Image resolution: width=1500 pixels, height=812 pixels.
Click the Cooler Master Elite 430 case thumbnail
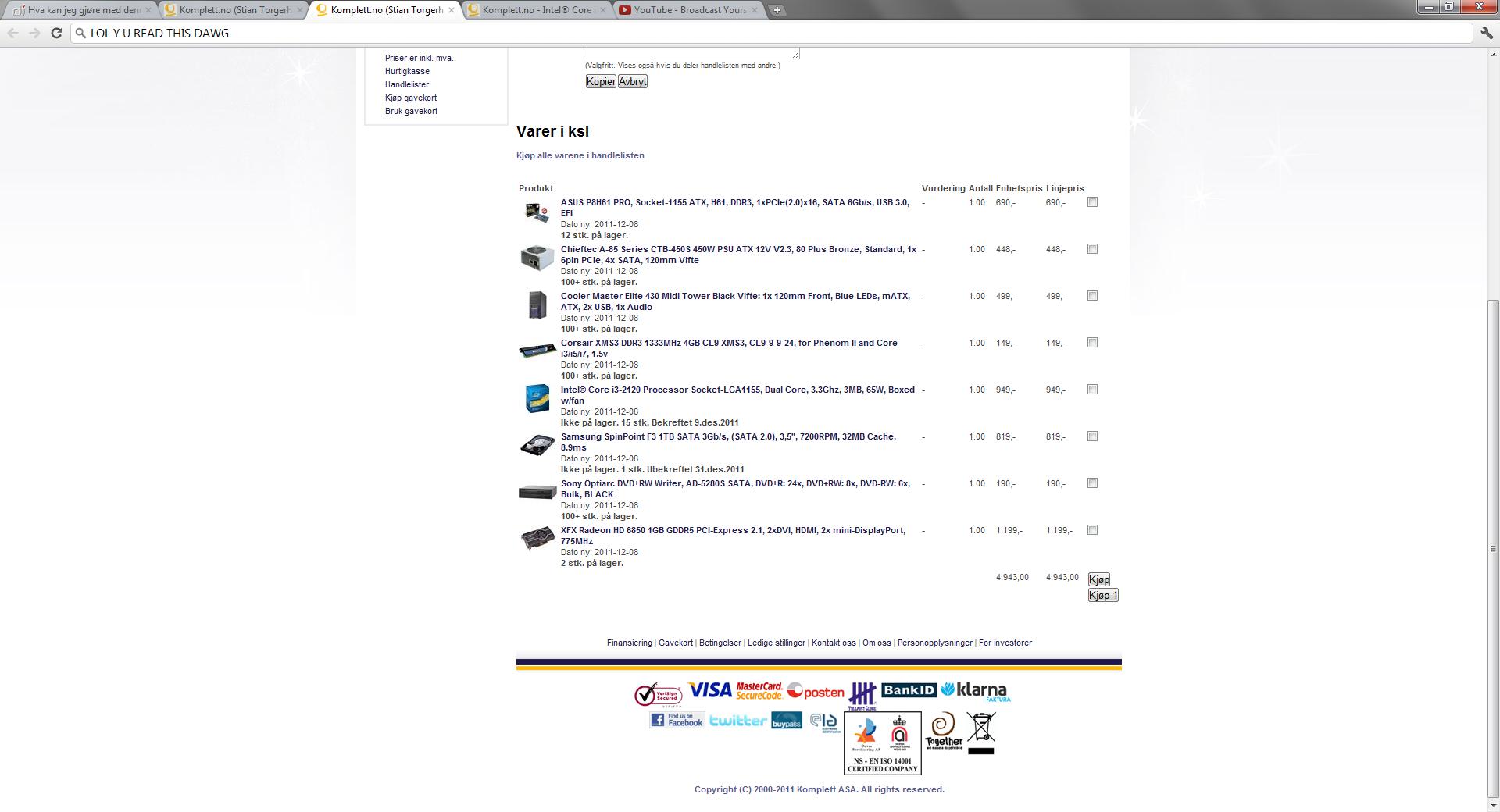537,304
